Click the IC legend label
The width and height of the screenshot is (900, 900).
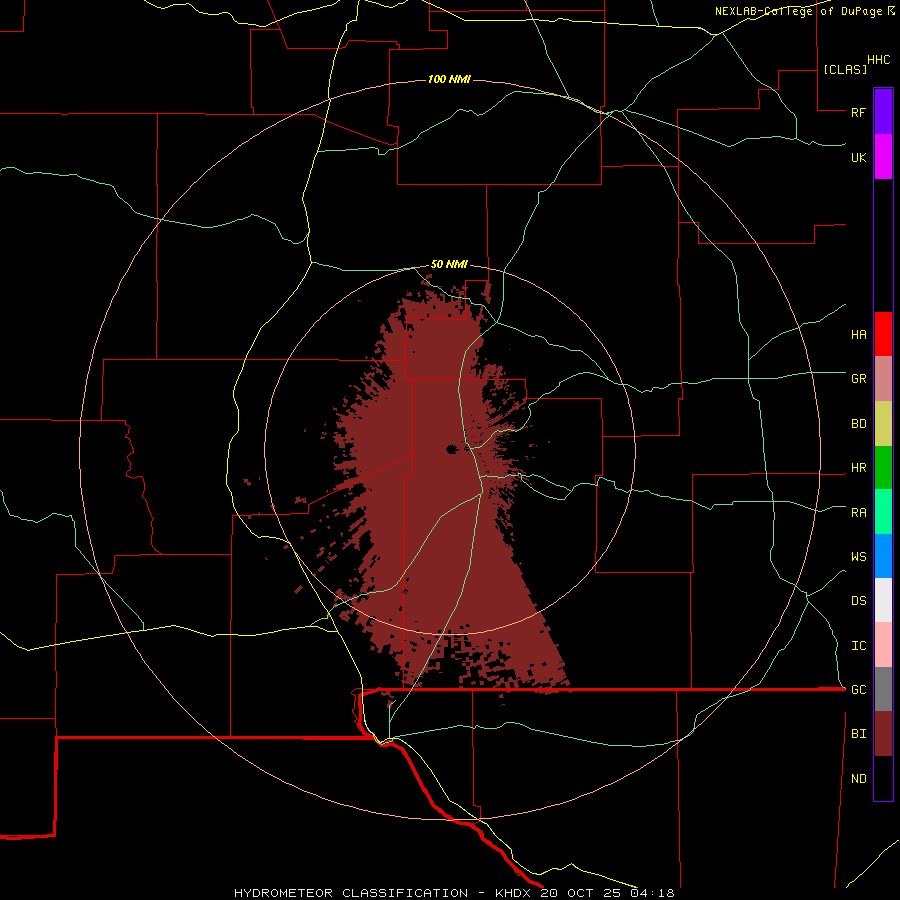(x=858, y=646)
